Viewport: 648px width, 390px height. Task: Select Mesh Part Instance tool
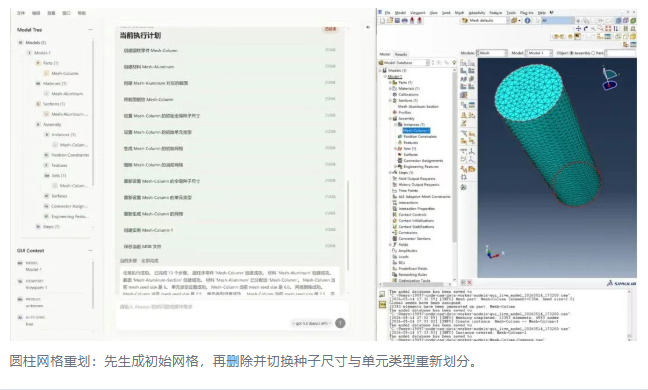click(x=463, y=71)
